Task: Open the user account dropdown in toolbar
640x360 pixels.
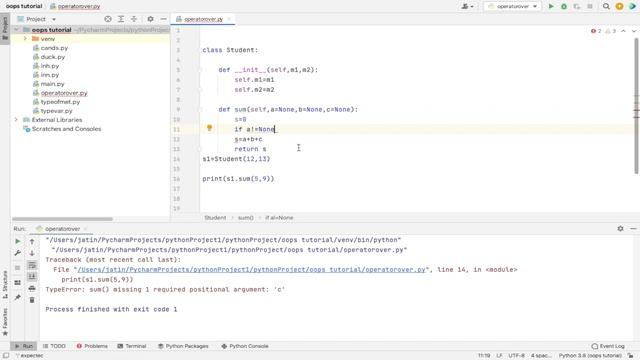Action: click(x=467, y=6)
